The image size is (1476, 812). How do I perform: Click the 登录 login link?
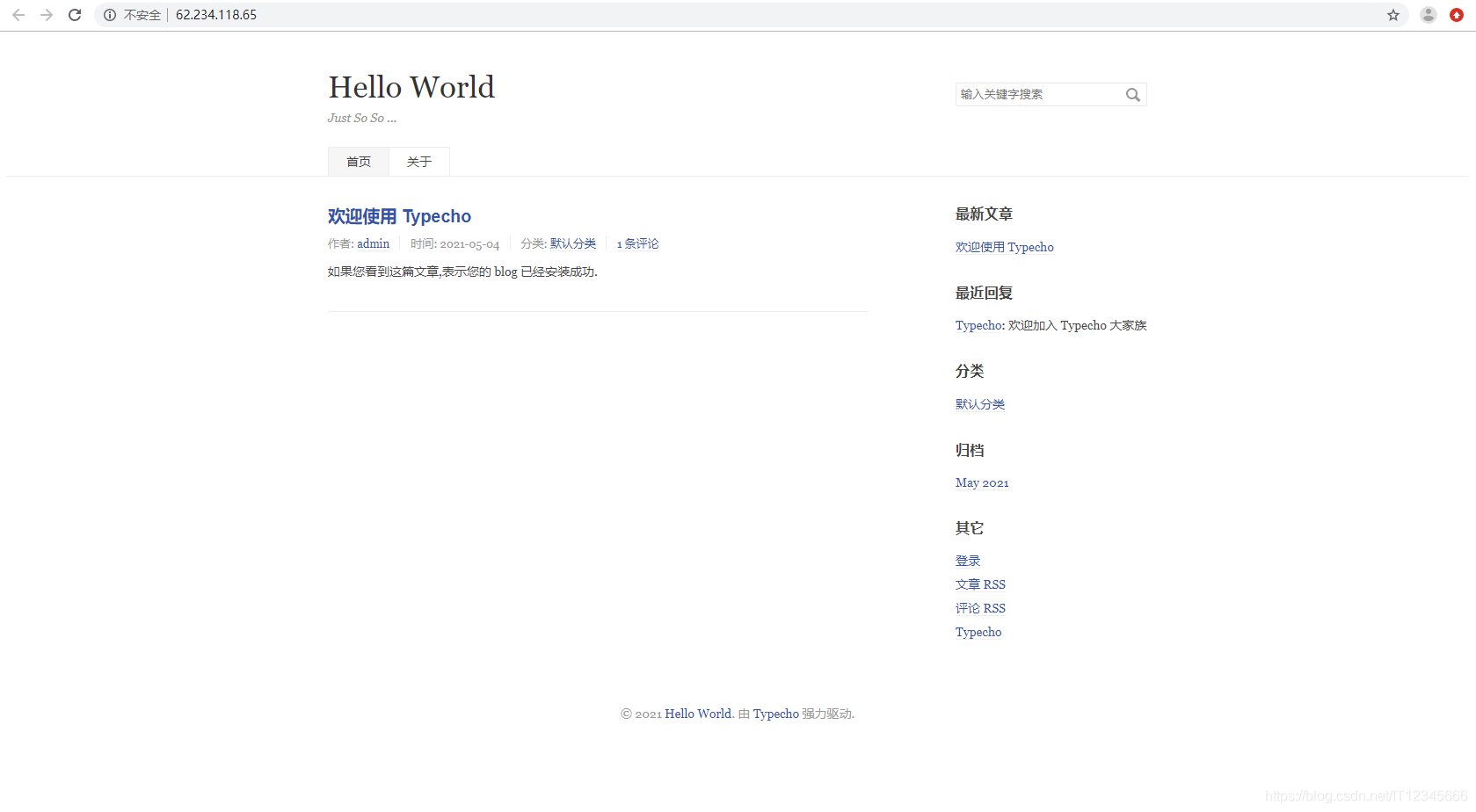pyautogui.click(x=968, y=561)
